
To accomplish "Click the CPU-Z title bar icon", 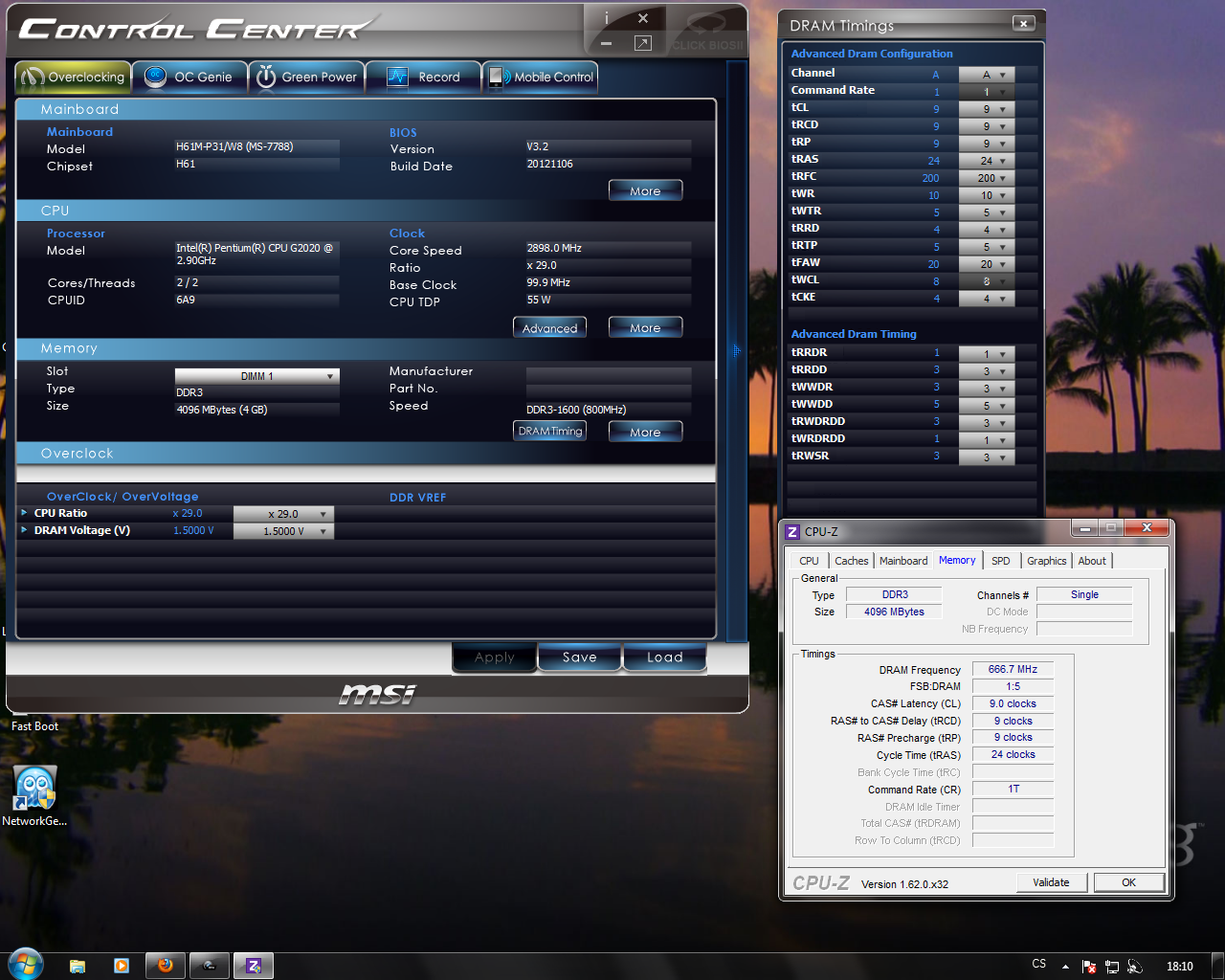I will (792, 532).
